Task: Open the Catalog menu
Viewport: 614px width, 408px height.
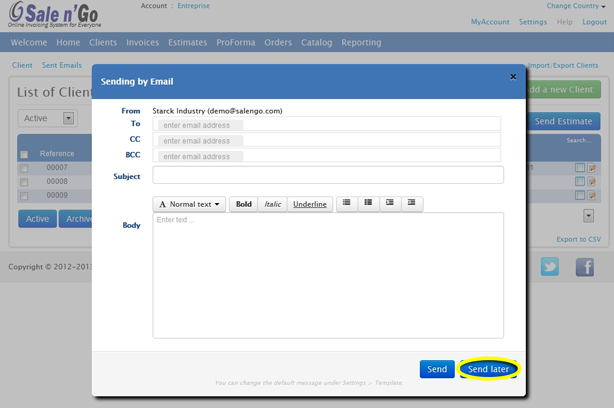Action: [316, 42]
